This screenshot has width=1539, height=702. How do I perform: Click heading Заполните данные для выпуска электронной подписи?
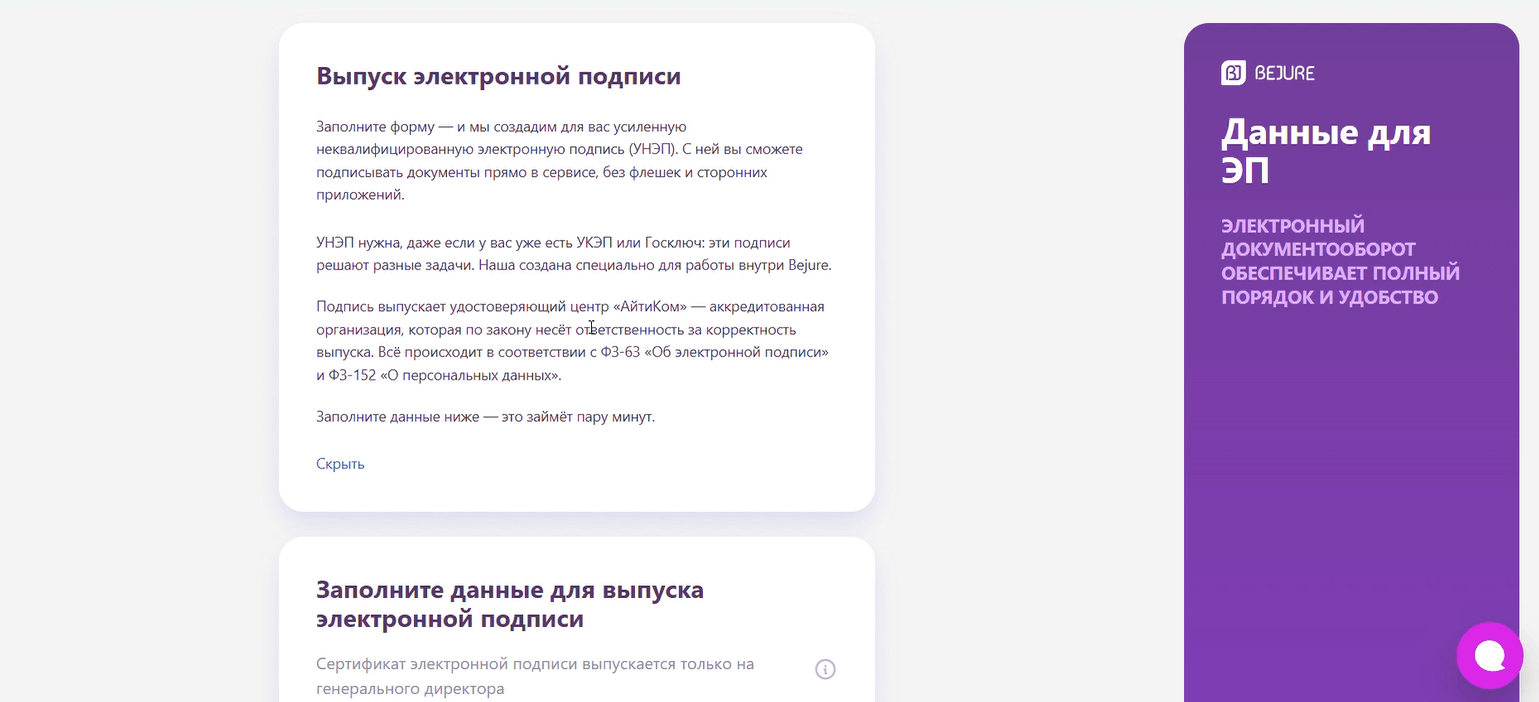pyautogui.click(x=510, y=604)
